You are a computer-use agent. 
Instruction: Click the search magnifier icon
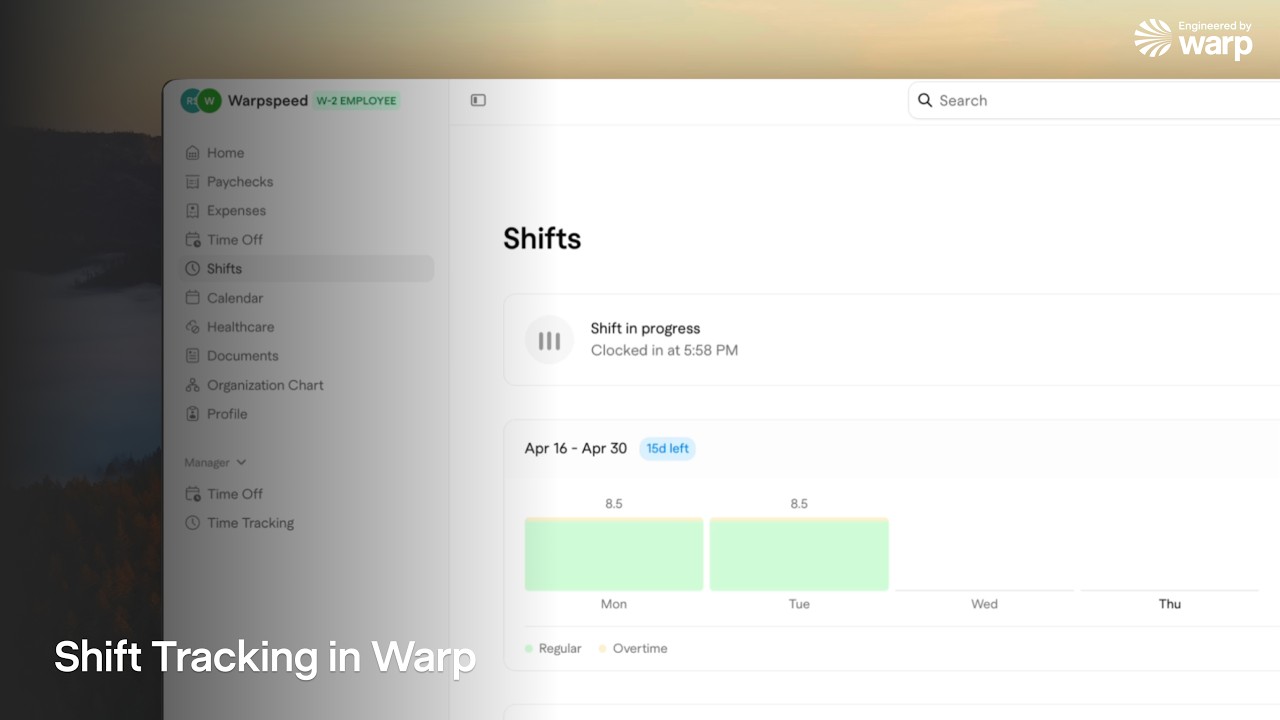pos(925,100)
